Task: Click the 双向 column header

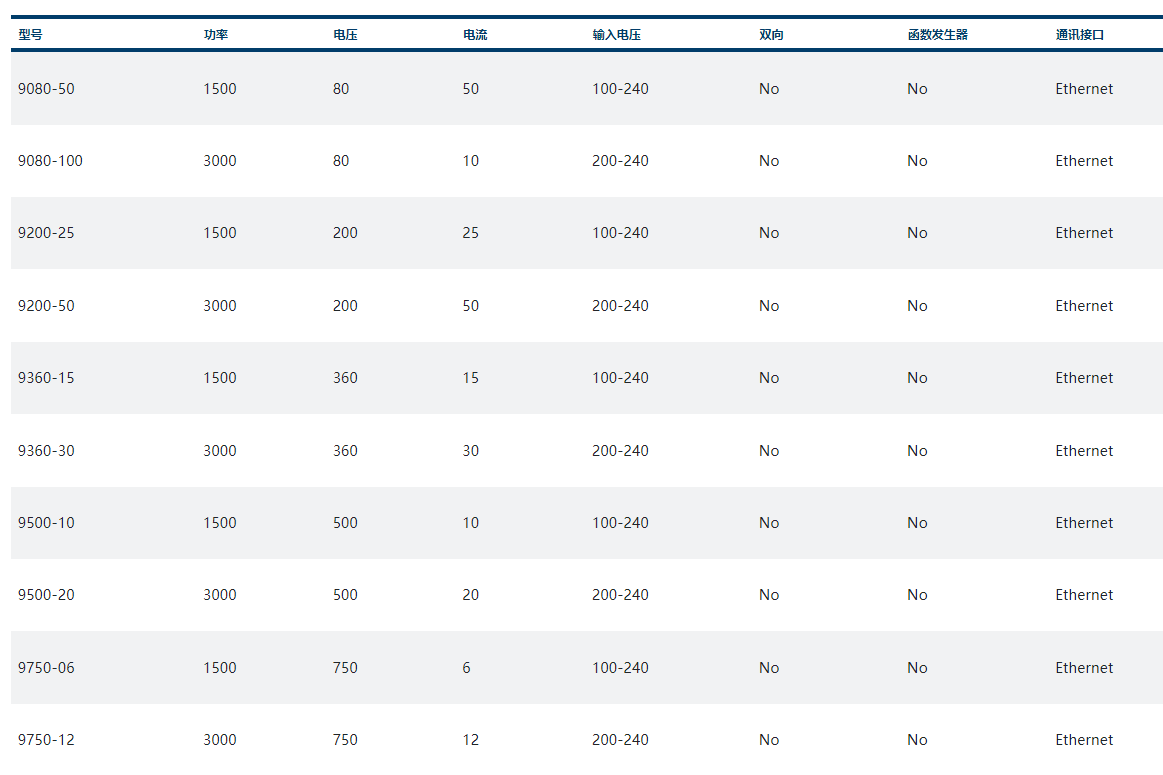Action: point(771,35)
